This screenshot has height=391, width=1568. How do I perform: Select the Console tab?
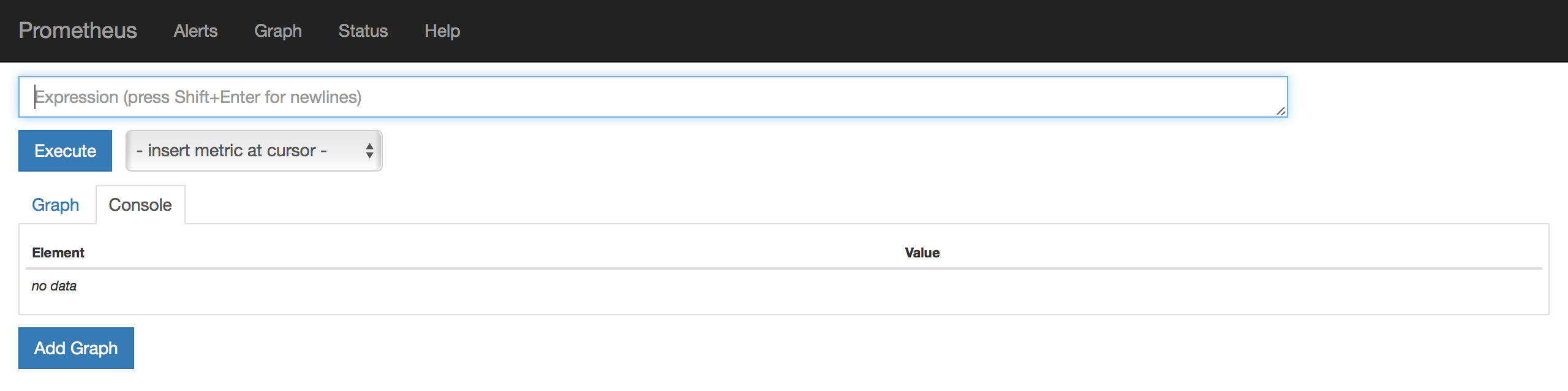(x=140, y=204)
